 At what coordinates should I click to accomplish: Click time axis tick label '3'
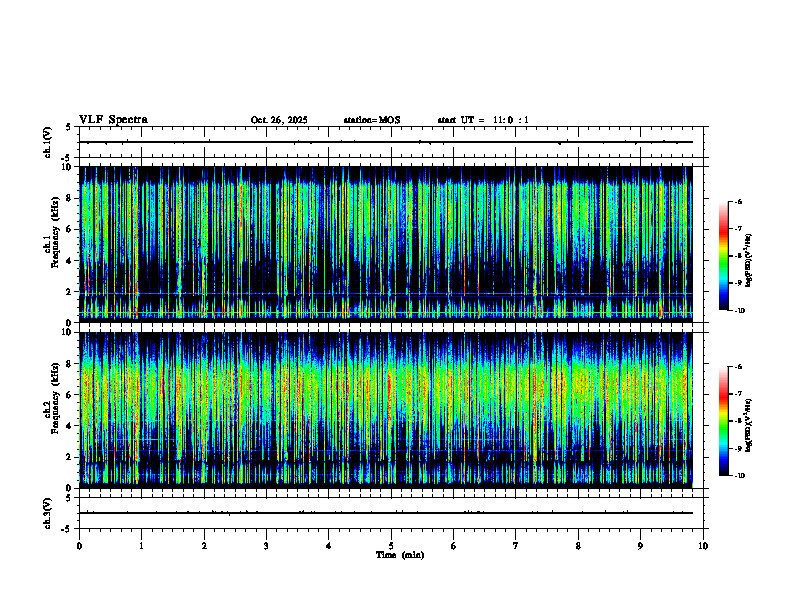(x=266, y=546)
